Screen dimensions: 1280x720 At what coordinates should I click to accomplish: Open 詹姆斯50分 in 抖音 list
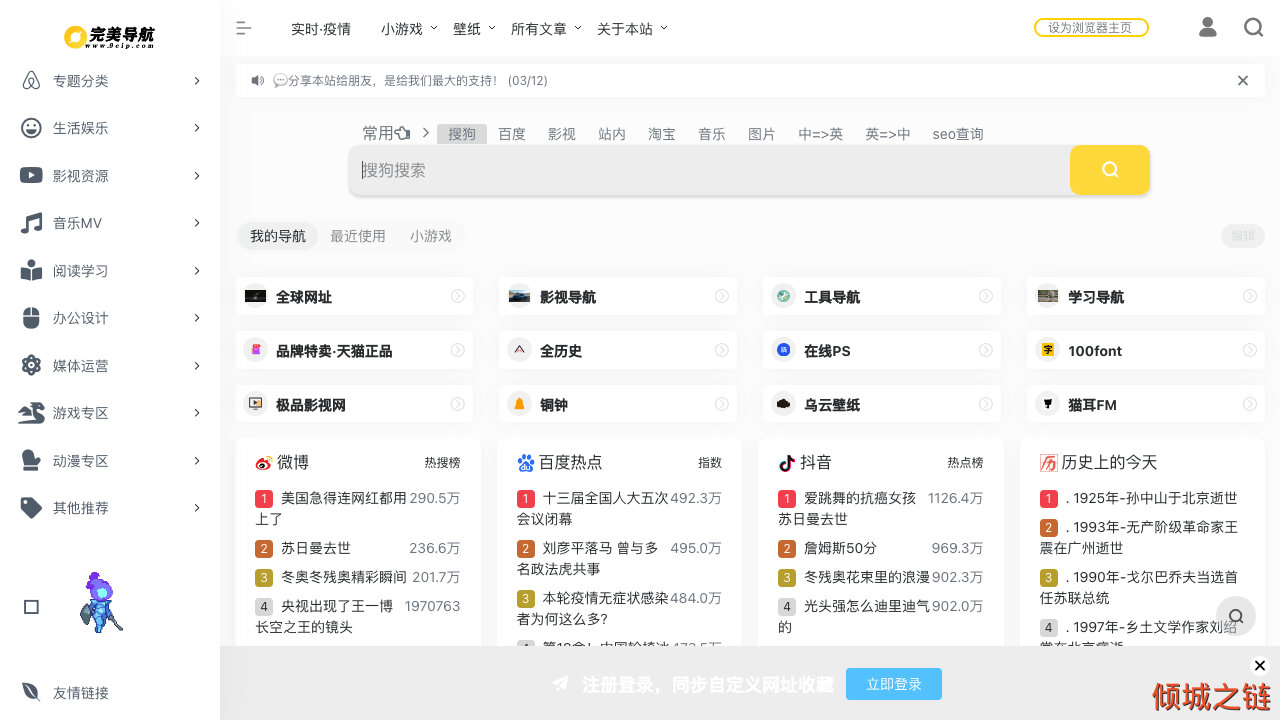click(840, 548)
